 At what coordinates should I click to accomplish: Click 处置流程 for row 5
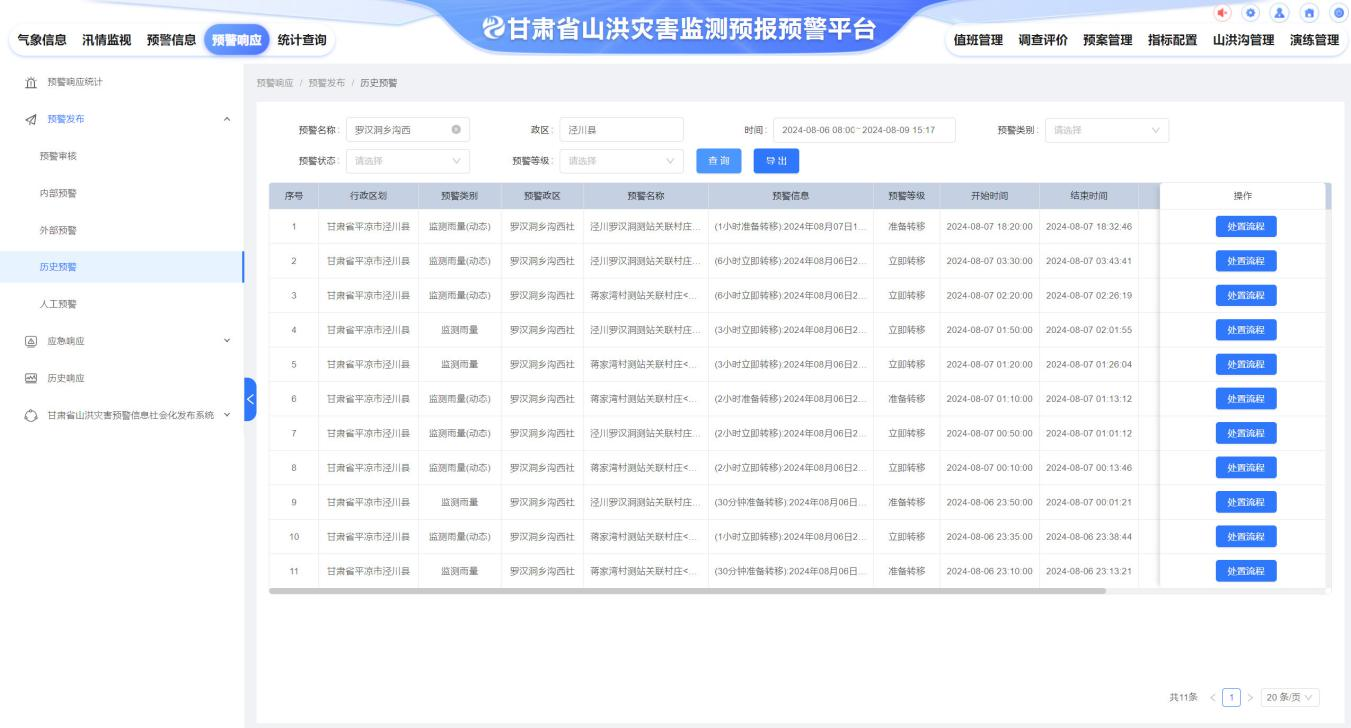tap(1246, 364)
